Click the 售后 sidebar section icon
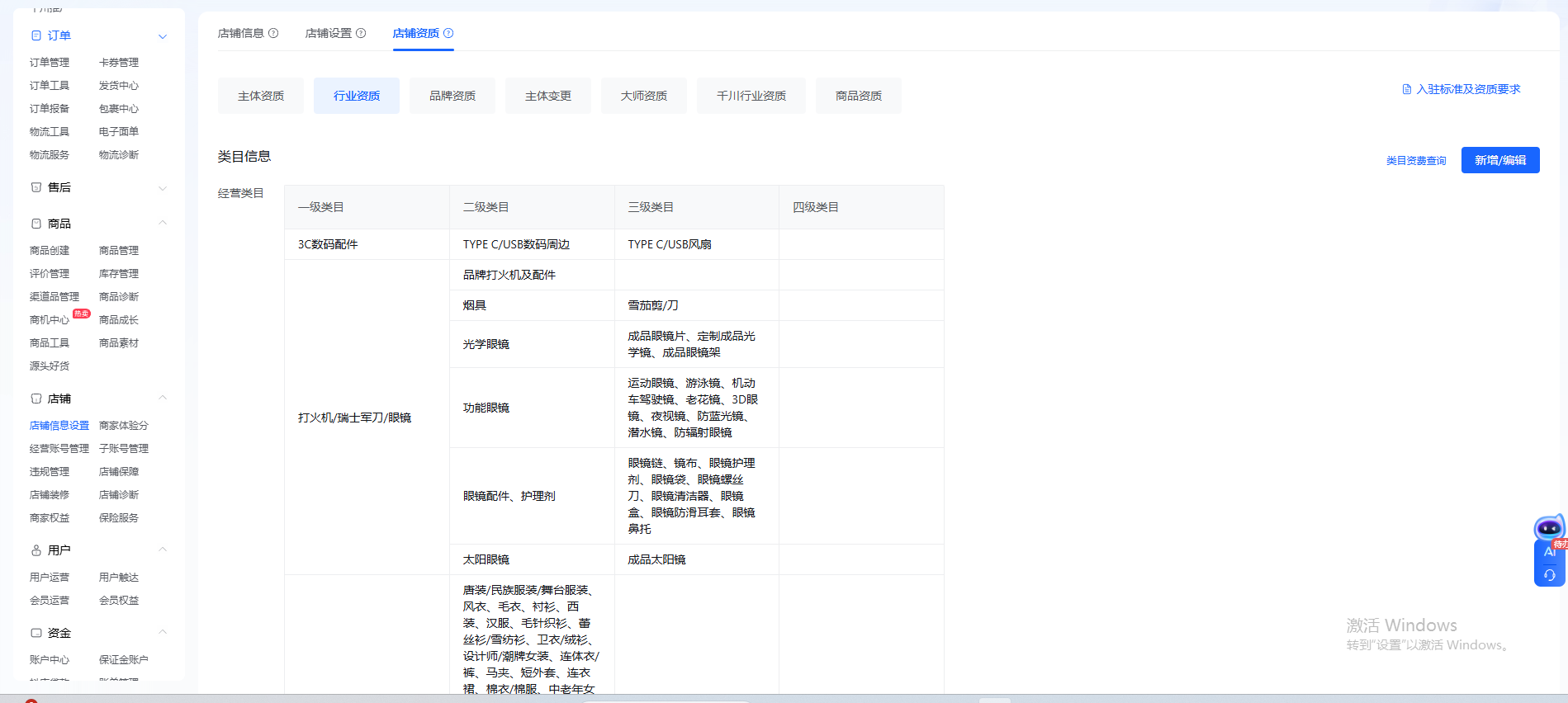The image size is (1568, 703). [36, 187]
